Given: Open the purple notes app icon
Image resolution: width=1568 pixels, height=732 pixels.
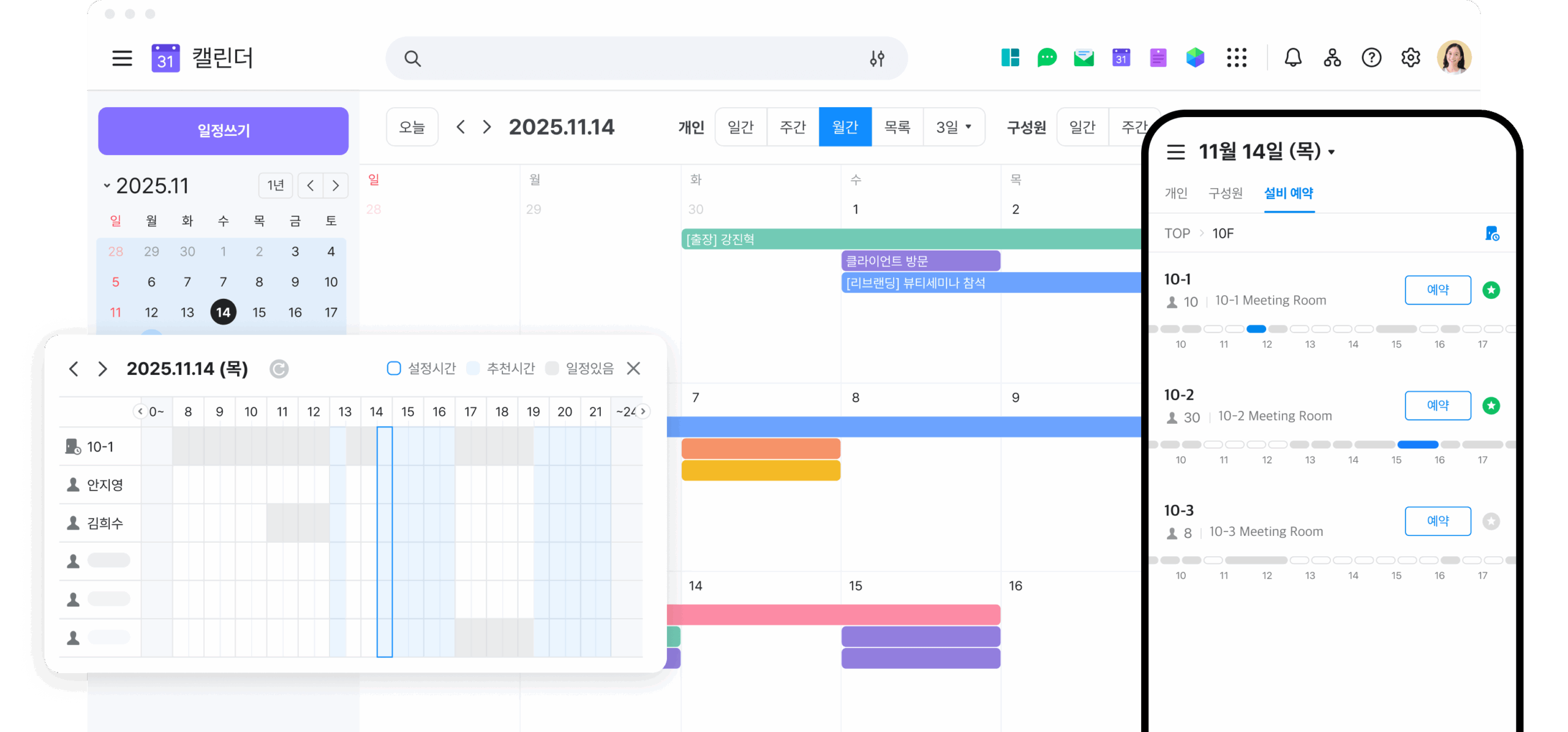Looking at the screenshot, I should point(1158,58).
